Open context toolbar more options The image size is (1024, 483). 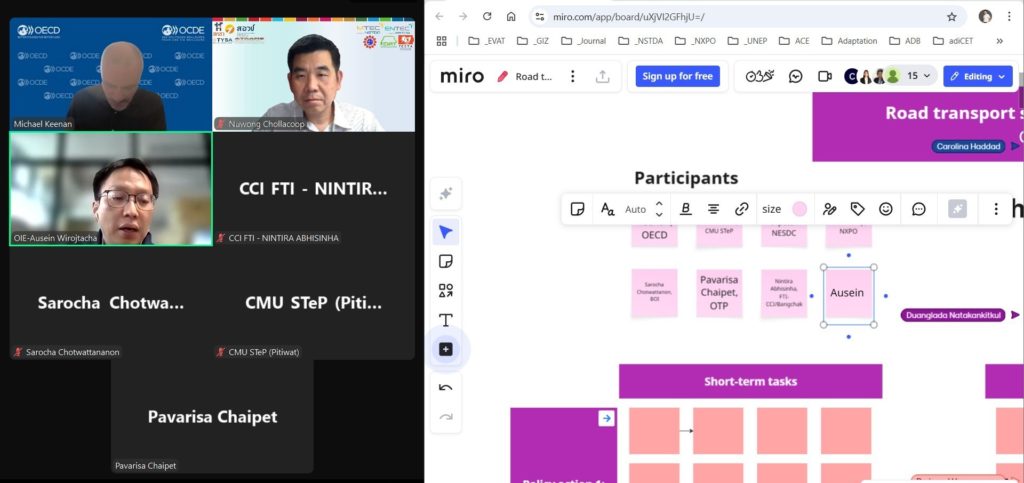(996, 209)
